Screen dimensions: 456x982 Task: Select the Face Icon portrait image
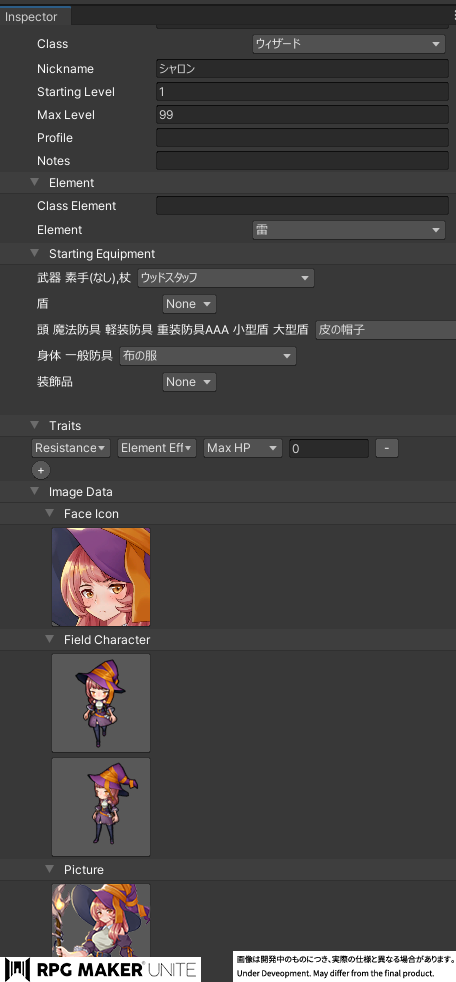coord(101,577)
